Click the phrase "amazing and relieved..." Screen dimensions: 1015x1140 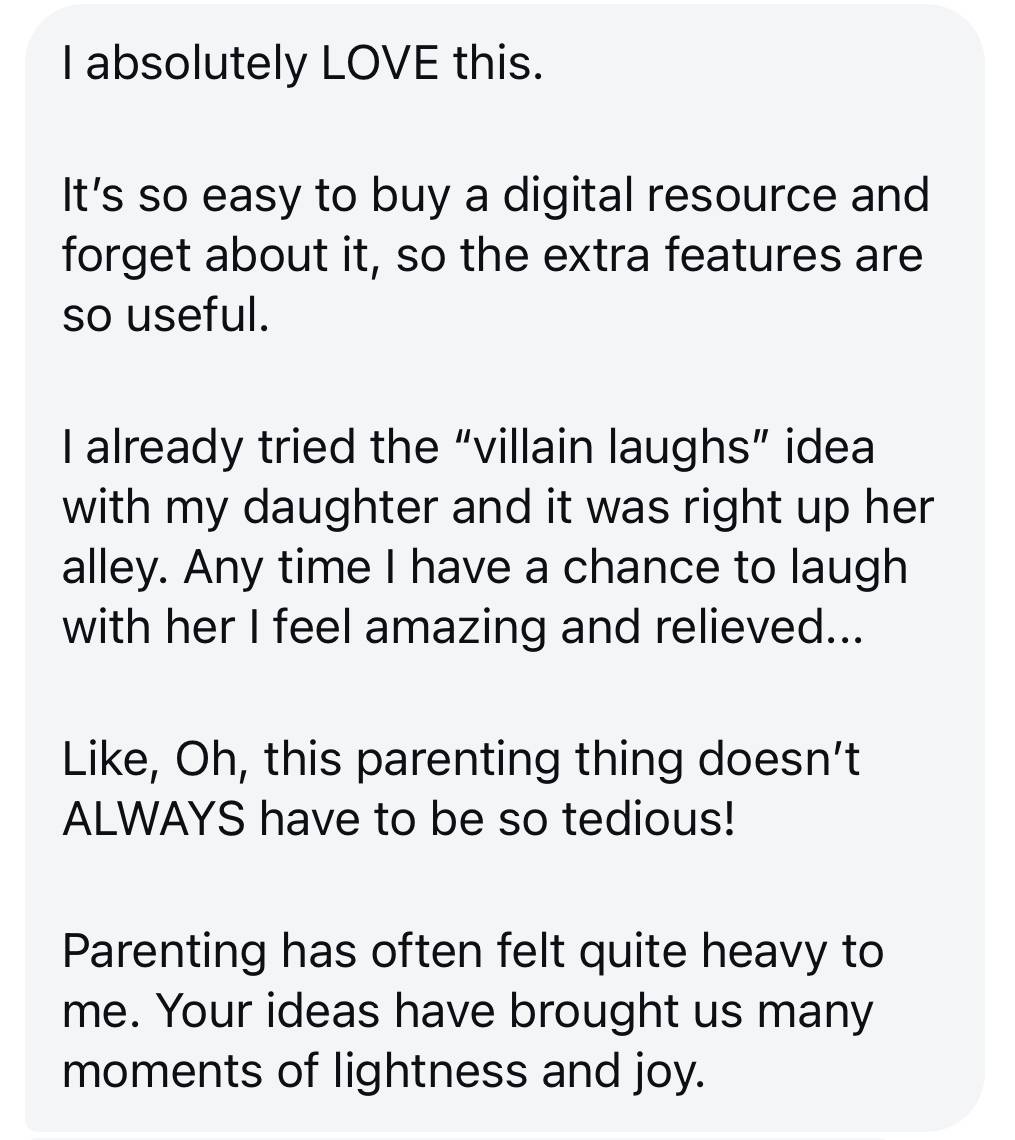[613, 627]
